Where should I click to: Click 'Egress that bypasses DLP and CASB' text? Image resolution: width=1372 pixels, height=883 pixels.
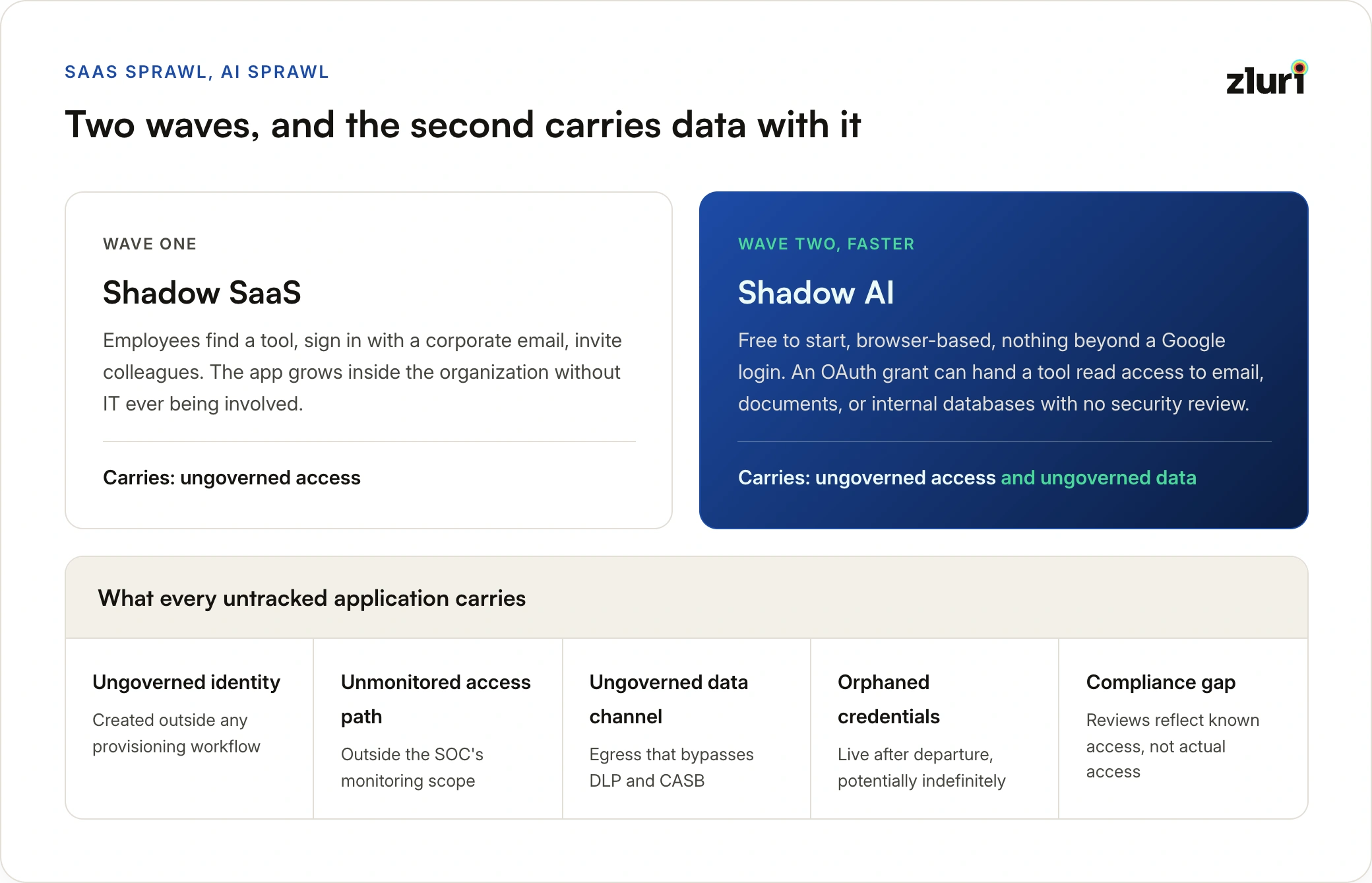coord(671,768)
